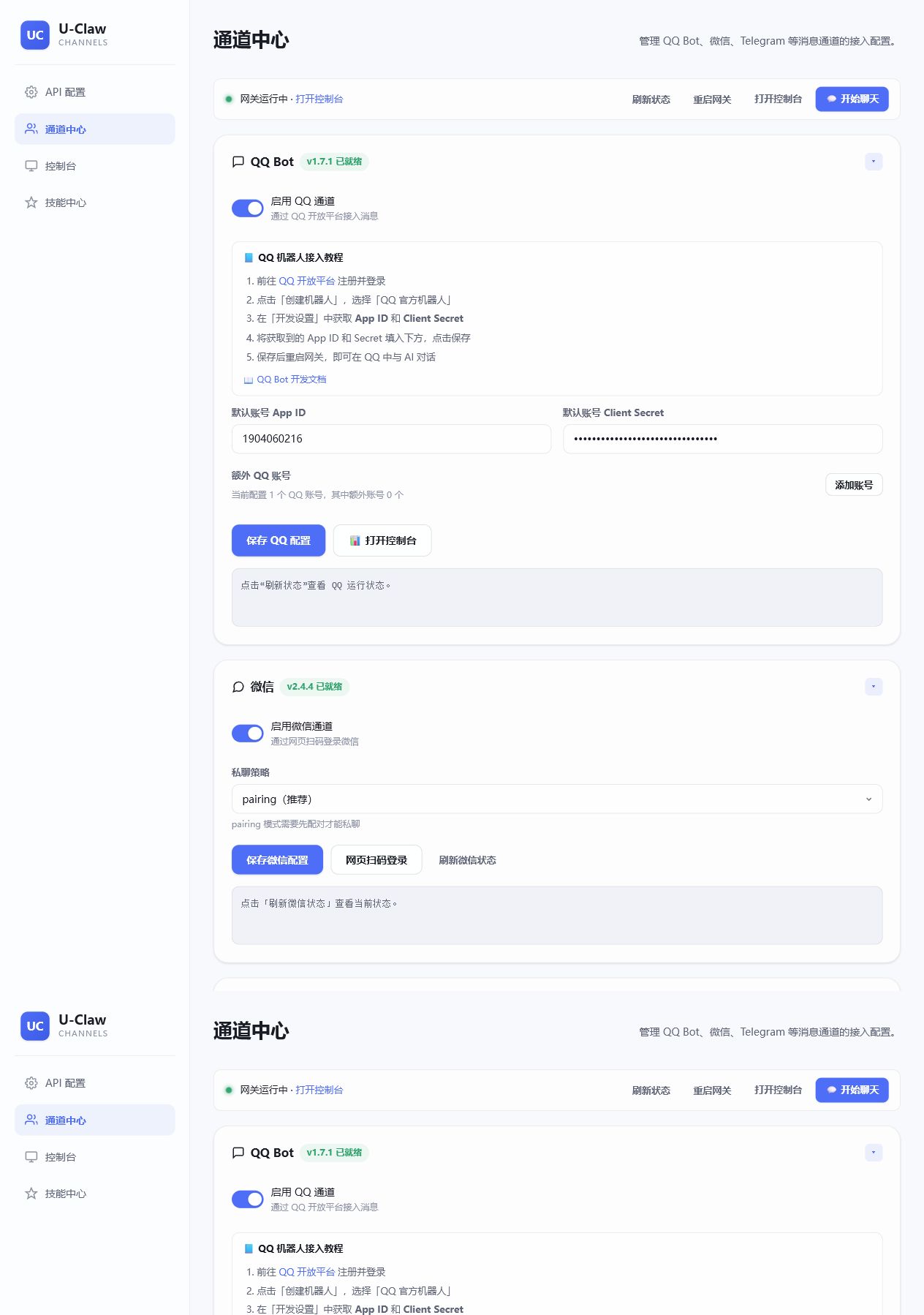
Task: Click the 保存微信配置 button
Action: [x=277, y=860]
